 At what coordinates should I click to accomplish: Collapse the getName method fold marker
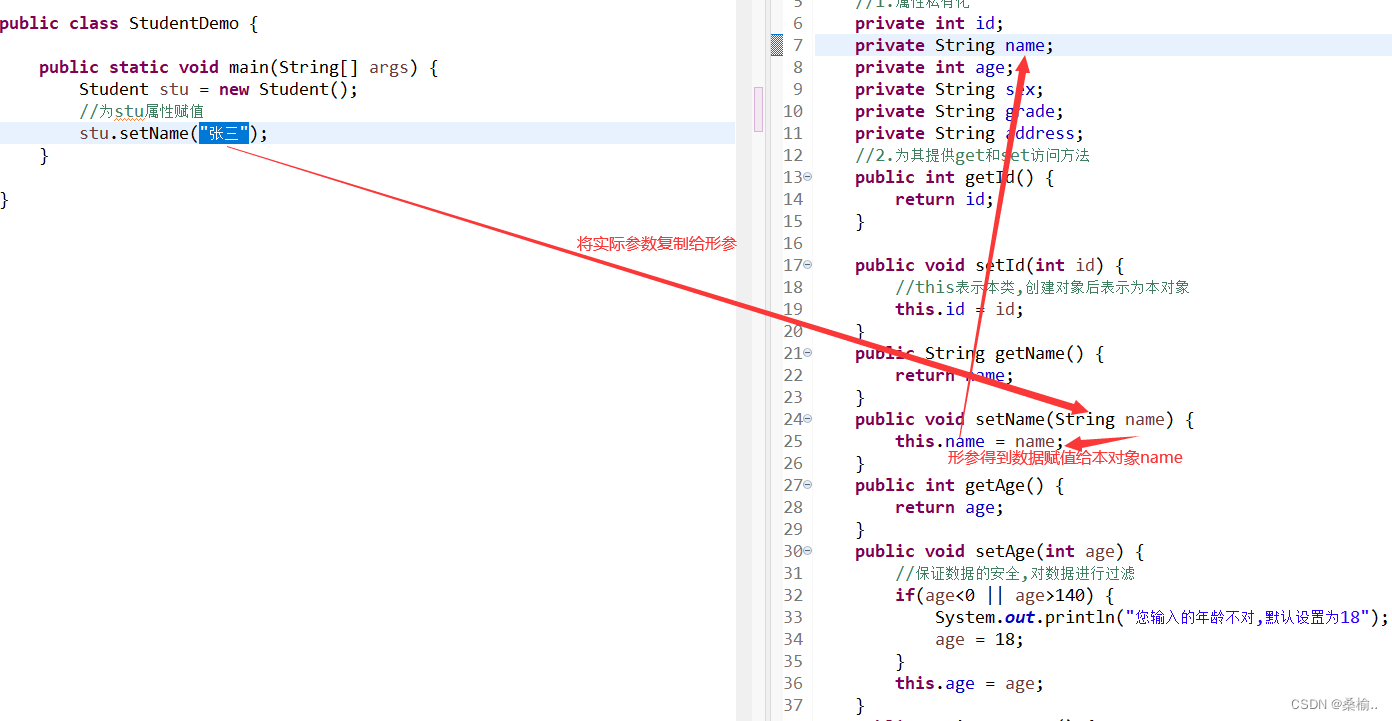(x=807, y=353)
